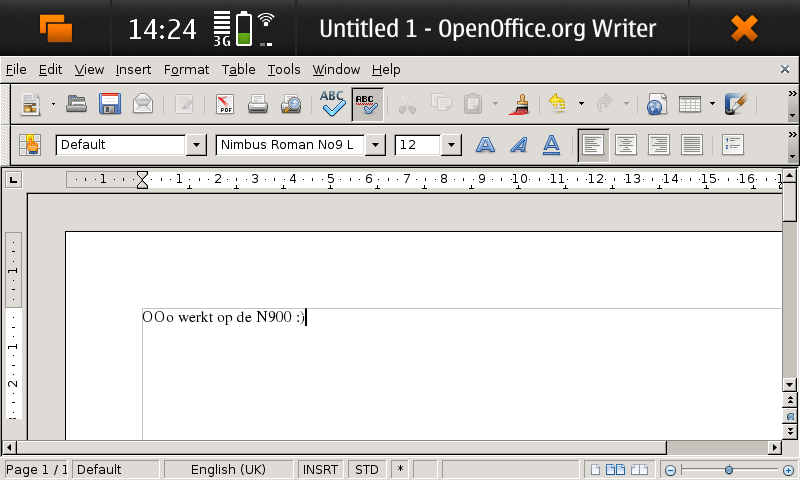Click the font size field showing 12
The height and width of the screenshot is (480, 800).
pos(417,145)
